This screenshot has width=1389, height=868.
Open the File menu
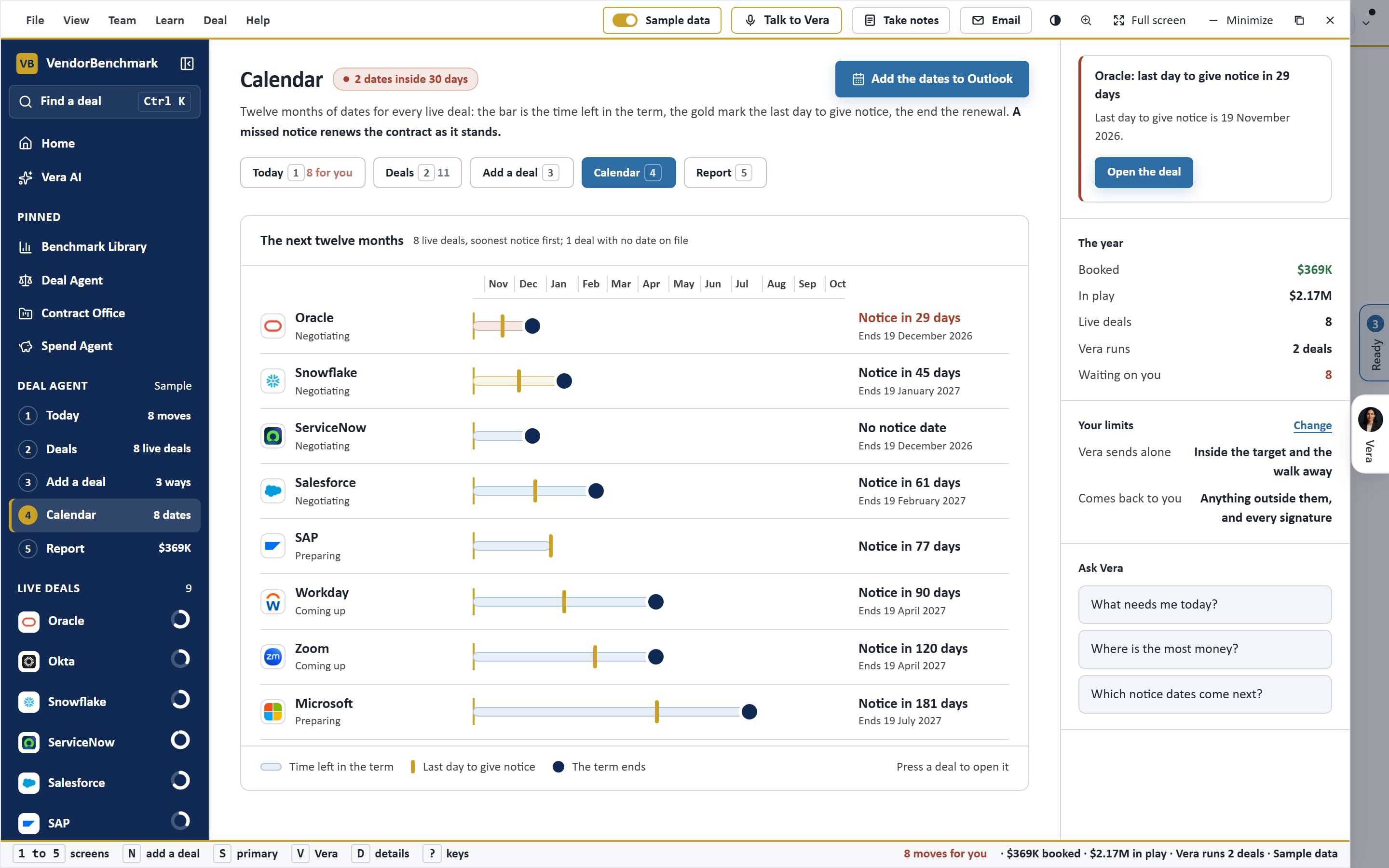pyautogui.click(x=35, y=20)
